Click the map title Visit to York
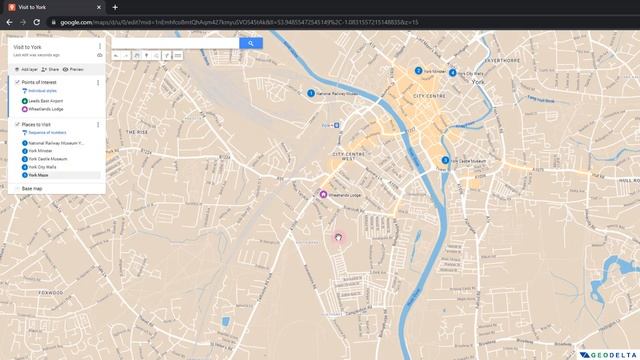640x360 pixels. (27, 47)
